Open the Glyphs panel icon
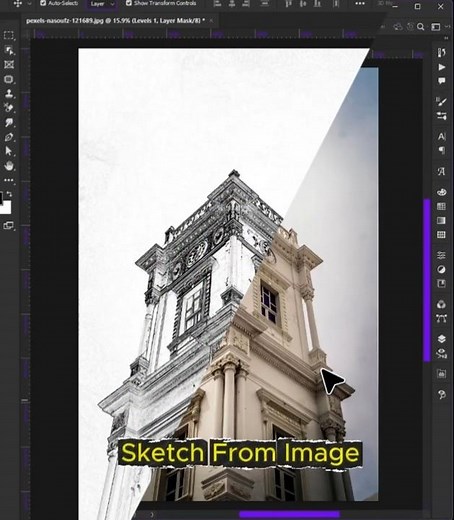Viewport: 454px width, 520px height. pos(441,171)
